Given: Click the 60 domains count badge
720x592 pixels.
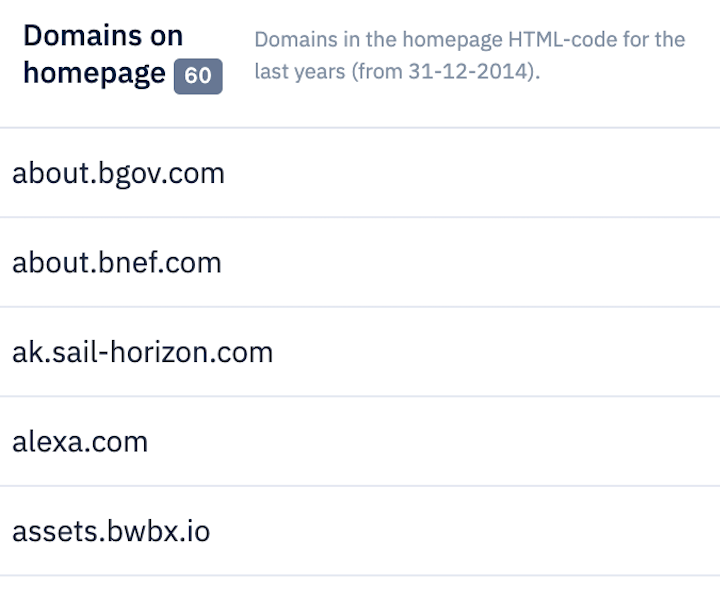Looking at the screenshot, I should click(198, 76).
